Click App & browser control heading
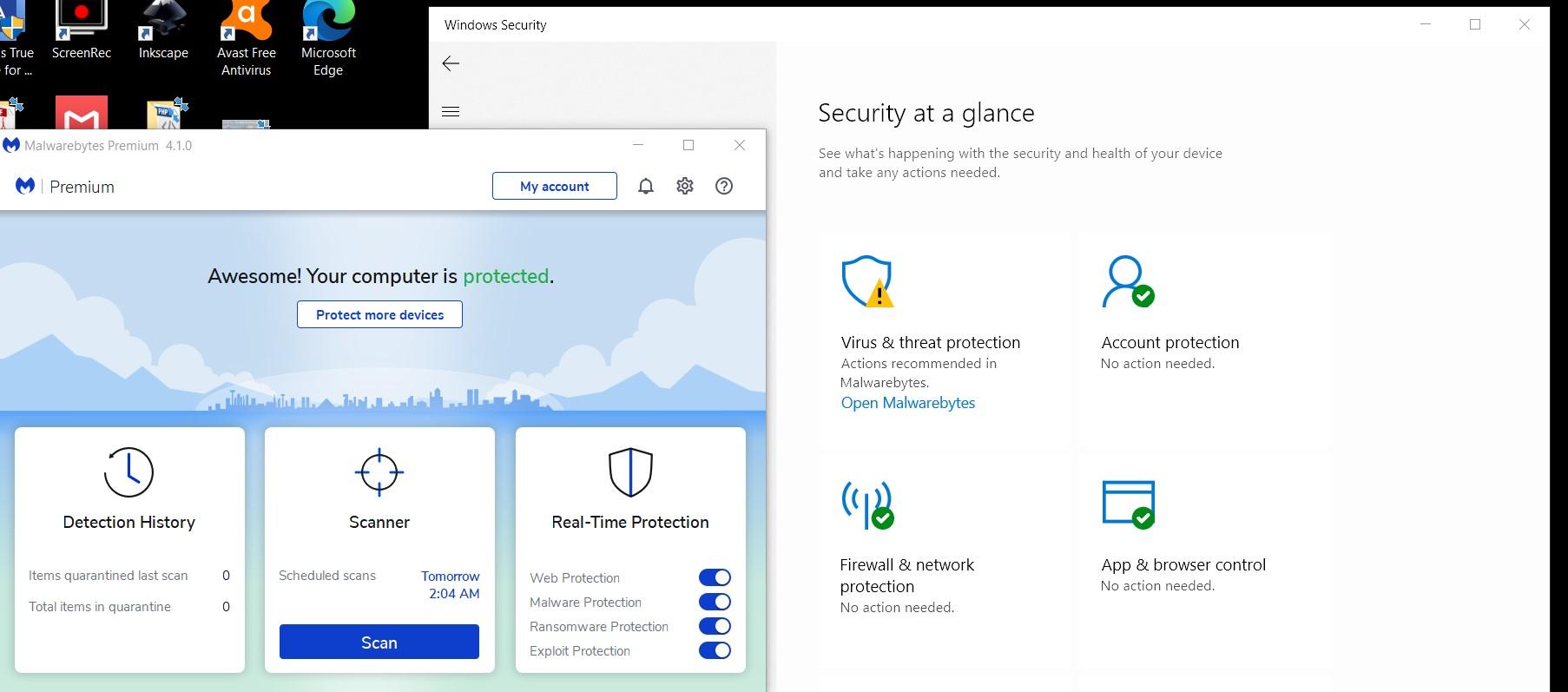 coord(1183,564)
